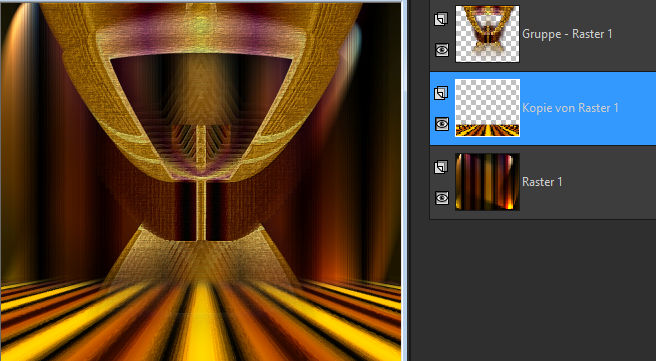Click the Gruppe - Raster 1 layer thumbnail
Screen dimensions: 656x361
point(487,34)
